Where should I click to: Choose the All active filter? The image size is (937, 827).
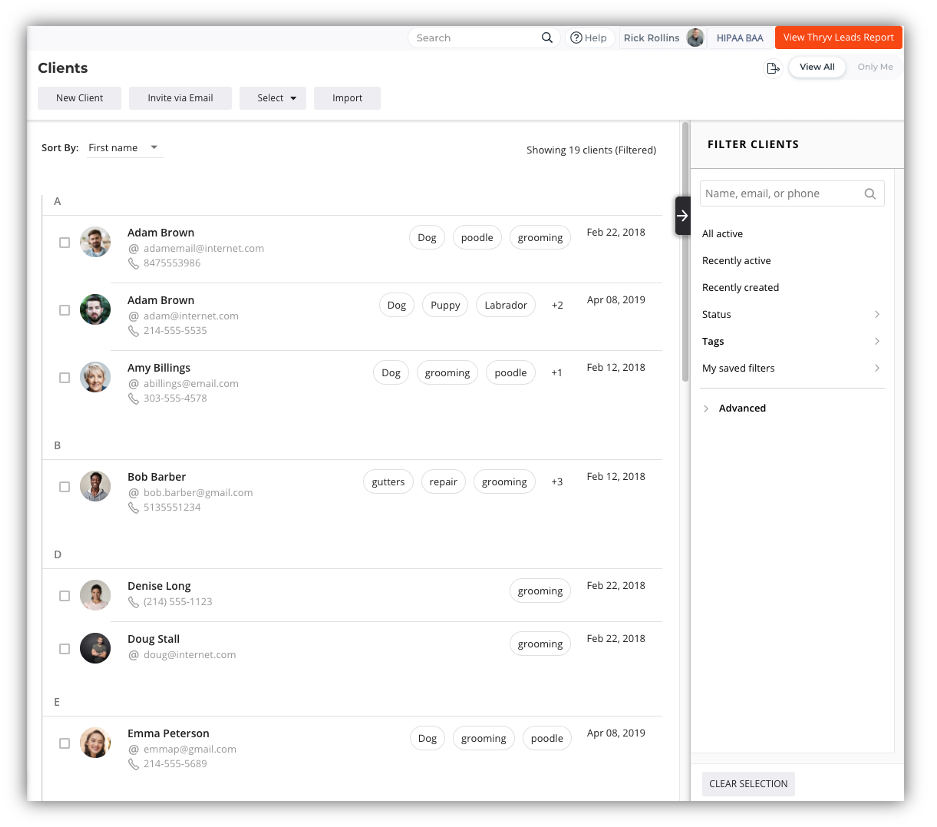click(722, 233)
